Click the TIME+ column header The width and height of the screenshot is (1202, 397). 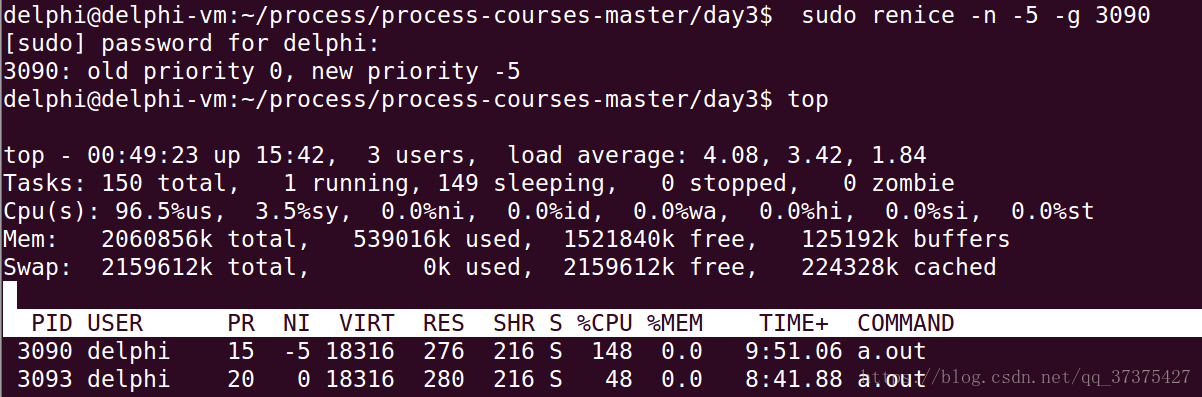coord(794,323)
